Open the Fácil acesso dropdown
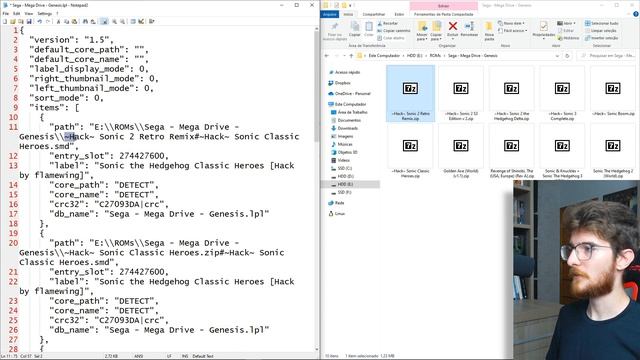This screenshot has width=640, height=360. [513, 31]
